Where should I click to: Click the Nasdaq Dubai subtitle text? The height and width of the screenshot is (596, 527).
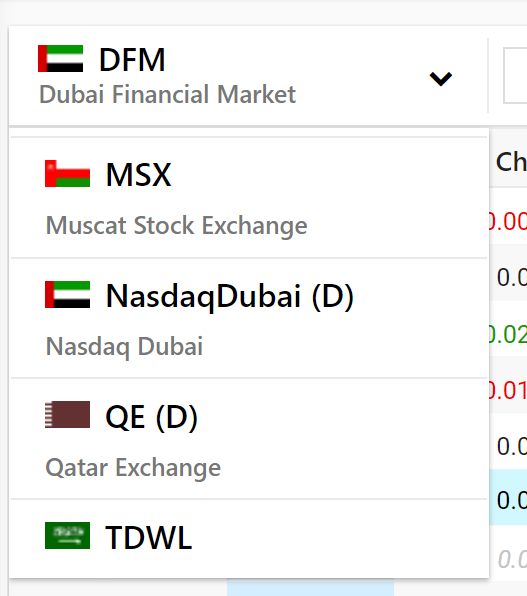point(124,347)
